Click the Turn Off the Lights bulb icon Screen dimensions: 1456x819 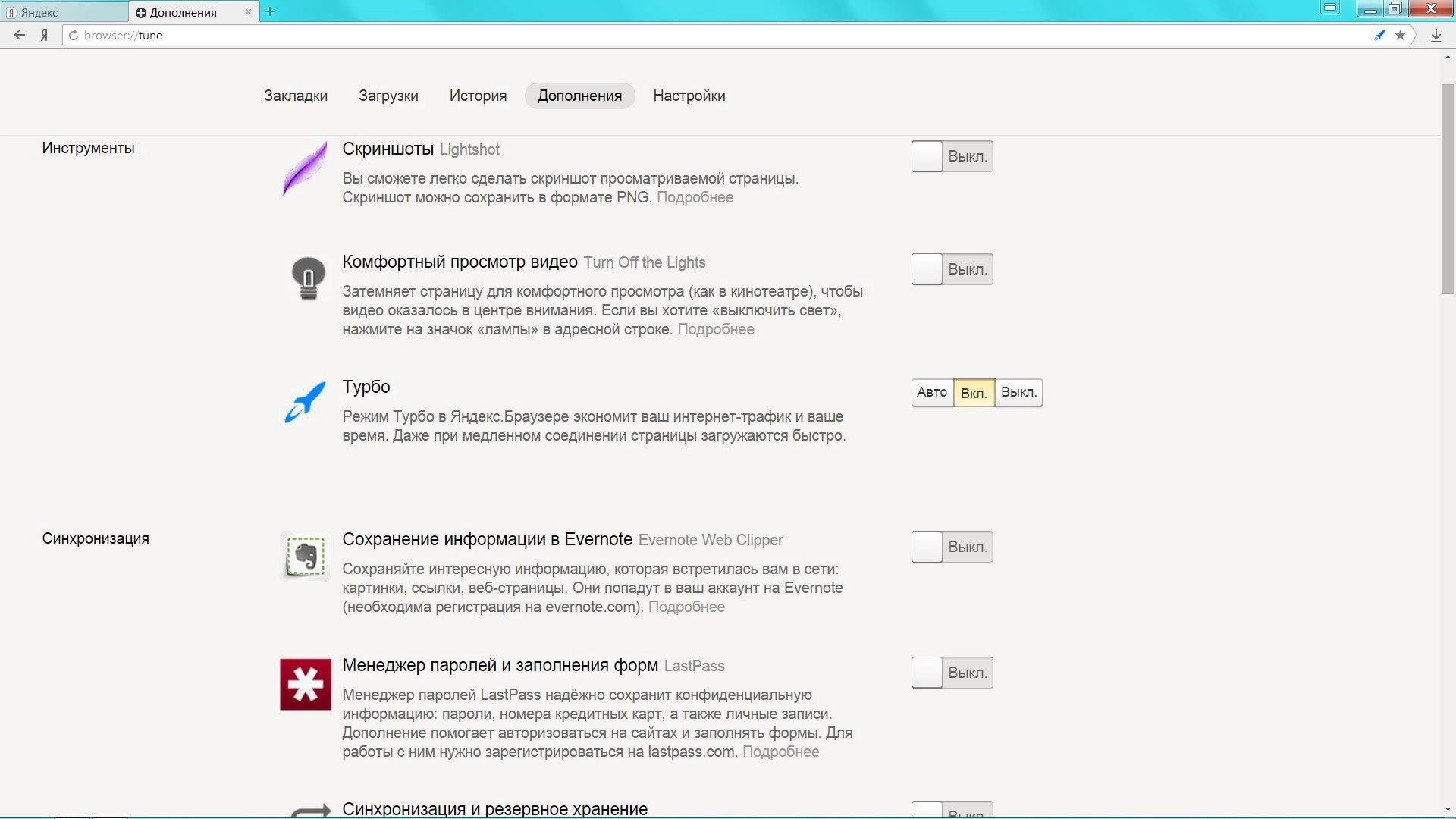(308, 278)
